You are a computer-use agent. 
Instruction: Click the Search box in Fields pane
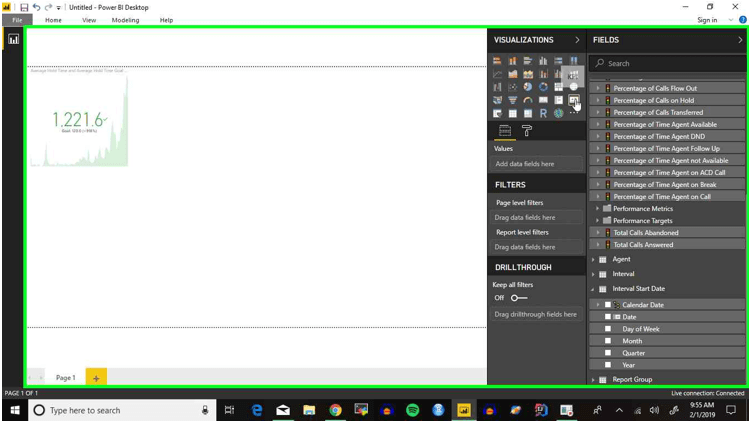668,63
